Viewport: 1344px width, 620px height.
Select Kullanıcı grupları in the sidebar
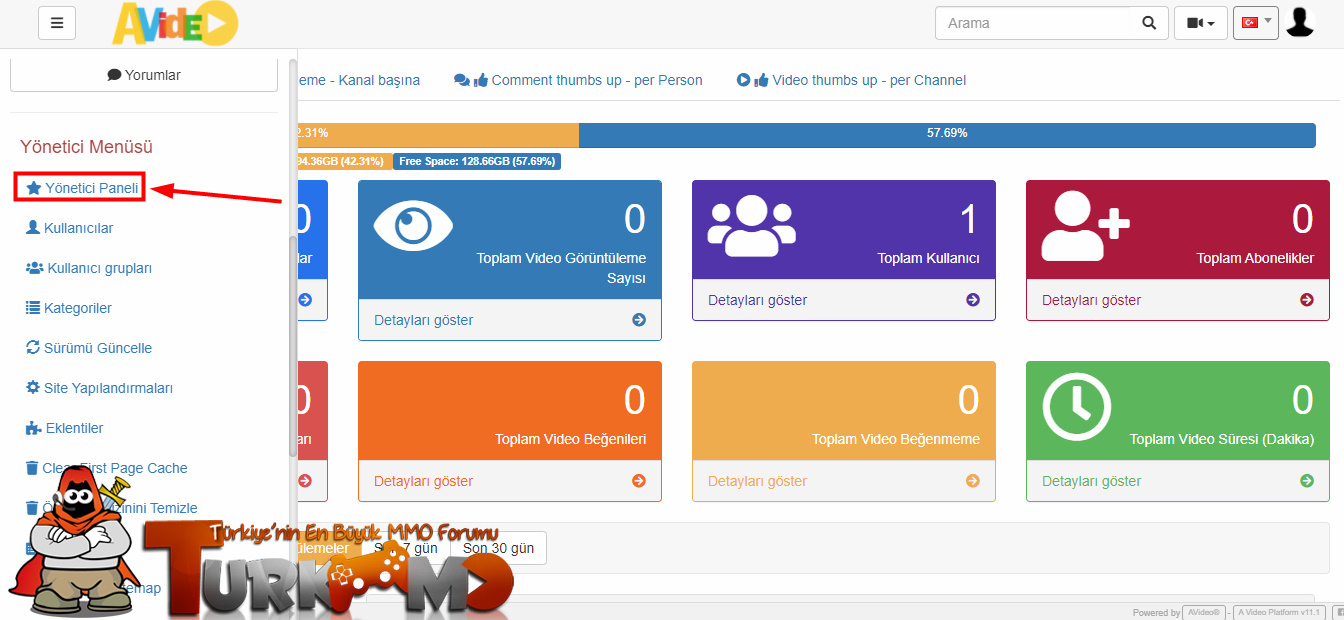click(88, 268)
